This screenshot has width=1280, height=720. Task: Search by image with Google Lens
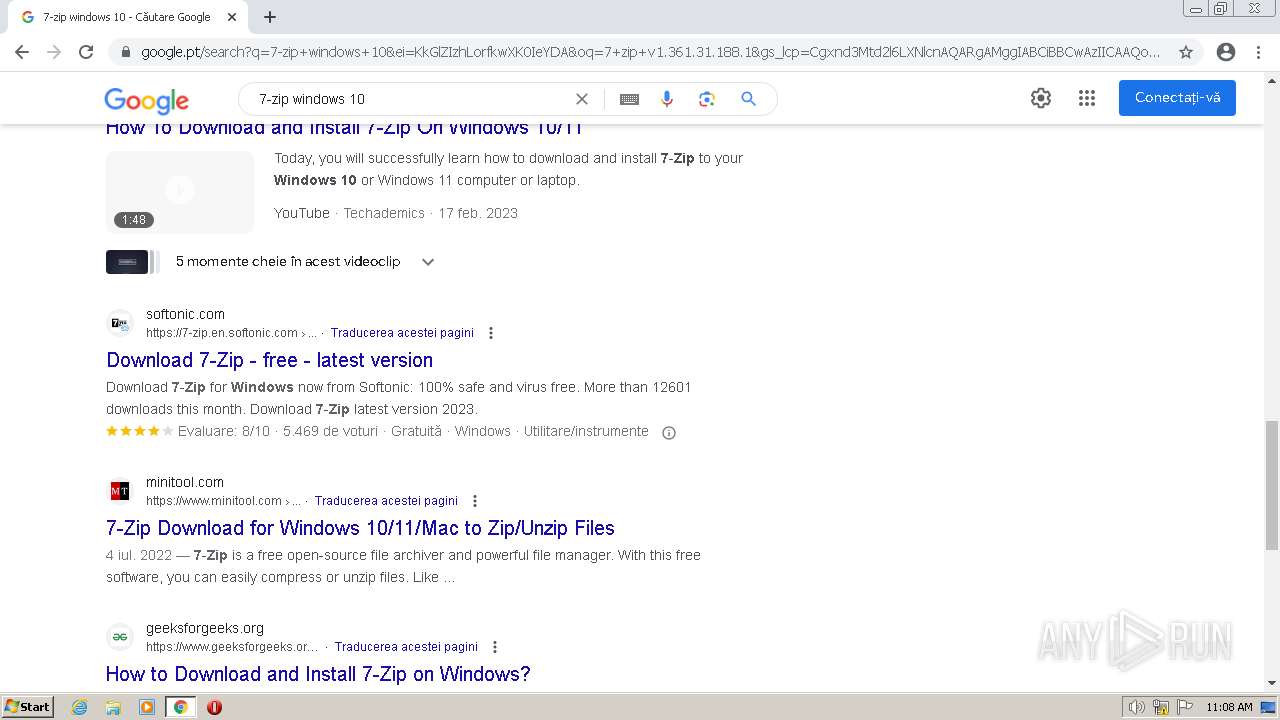707,99
